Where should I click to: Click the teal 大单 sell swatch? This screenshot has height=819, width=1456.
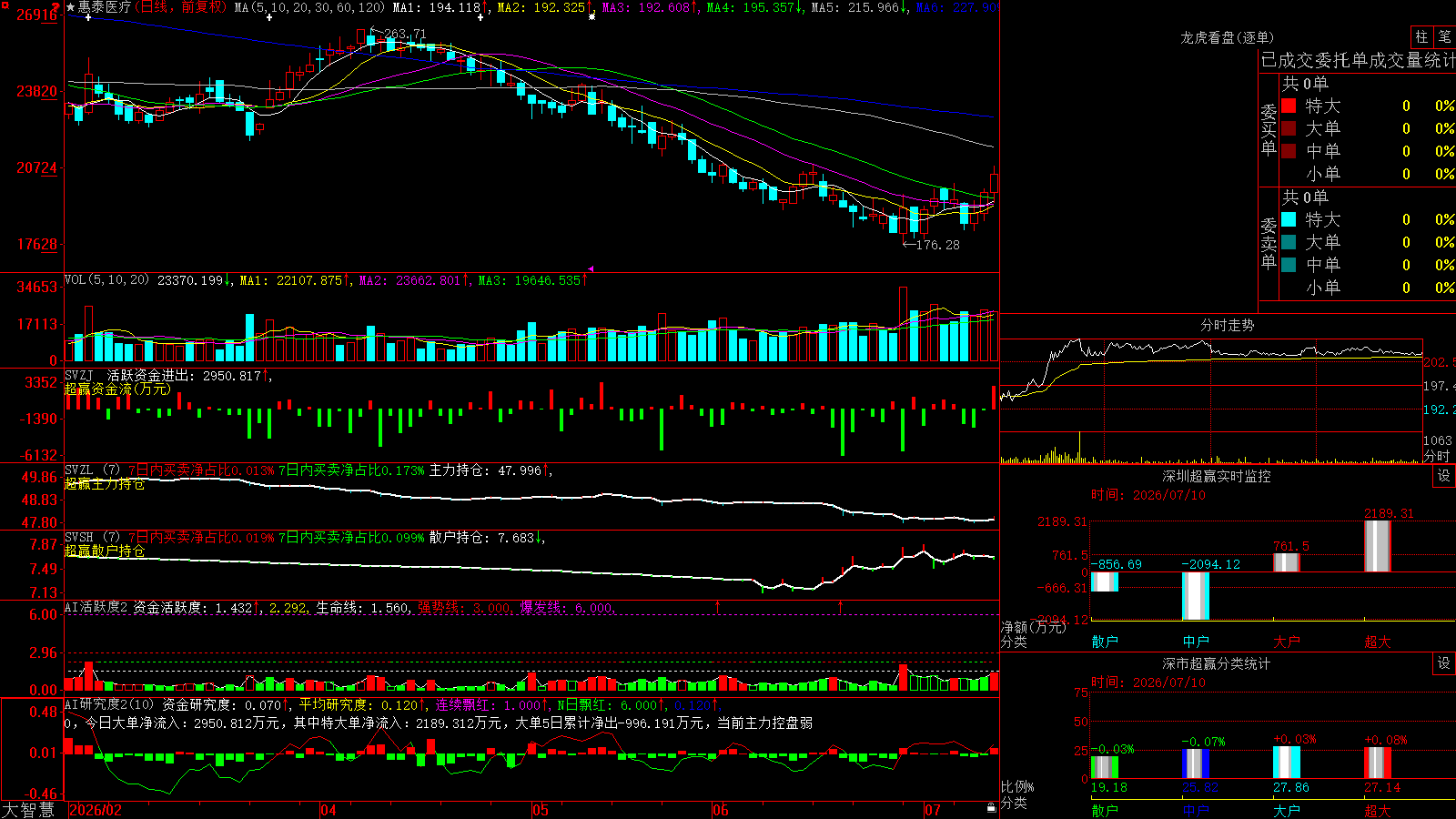(x=1289, y=242)
